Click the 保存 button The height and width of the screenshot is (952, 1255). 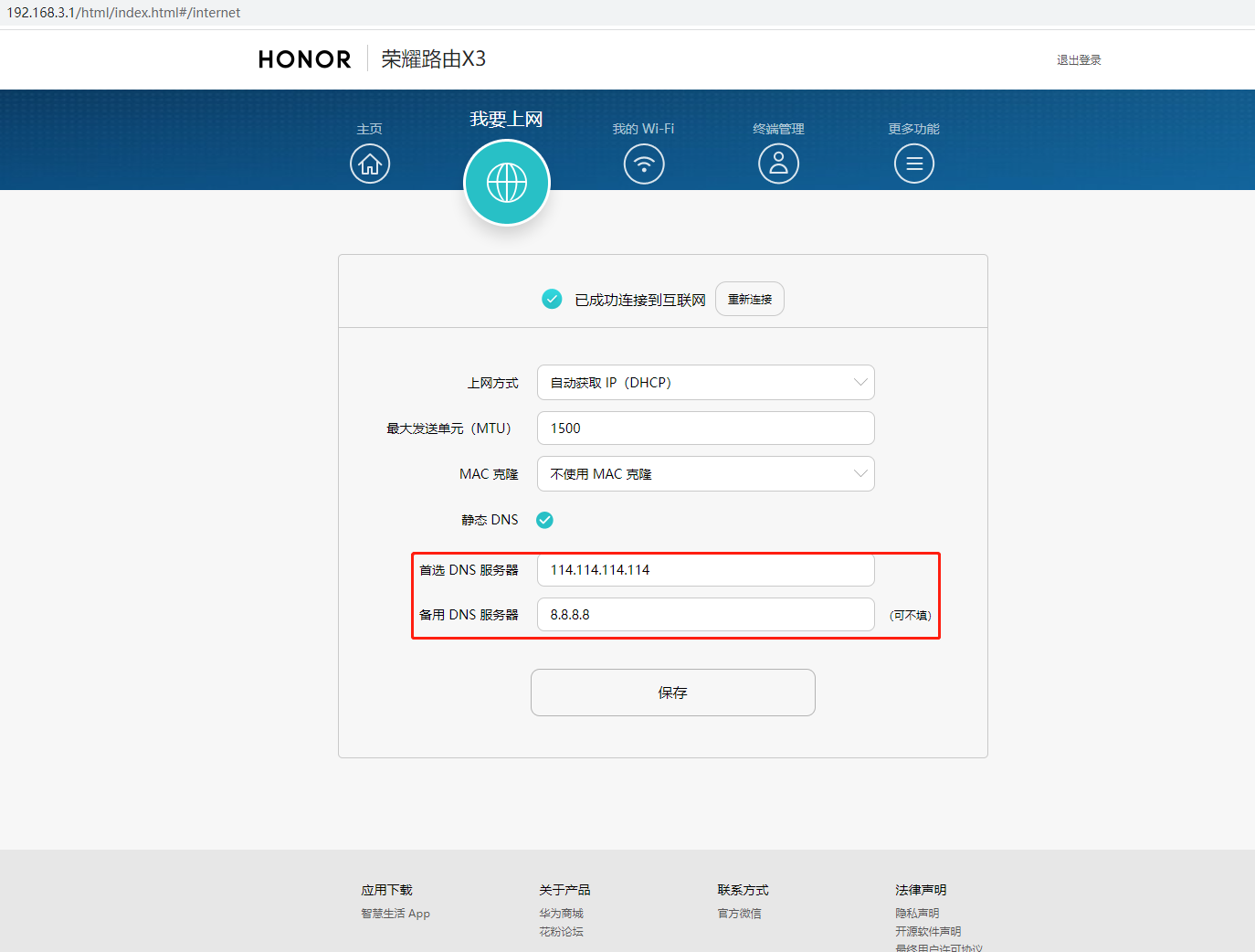click(673, 693)
